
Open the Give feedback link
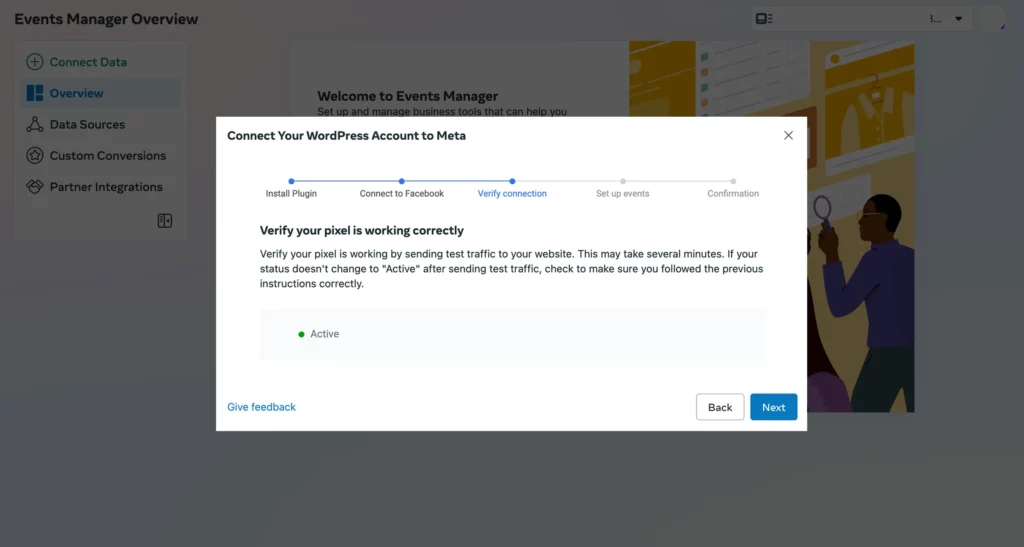coord(261,407)
